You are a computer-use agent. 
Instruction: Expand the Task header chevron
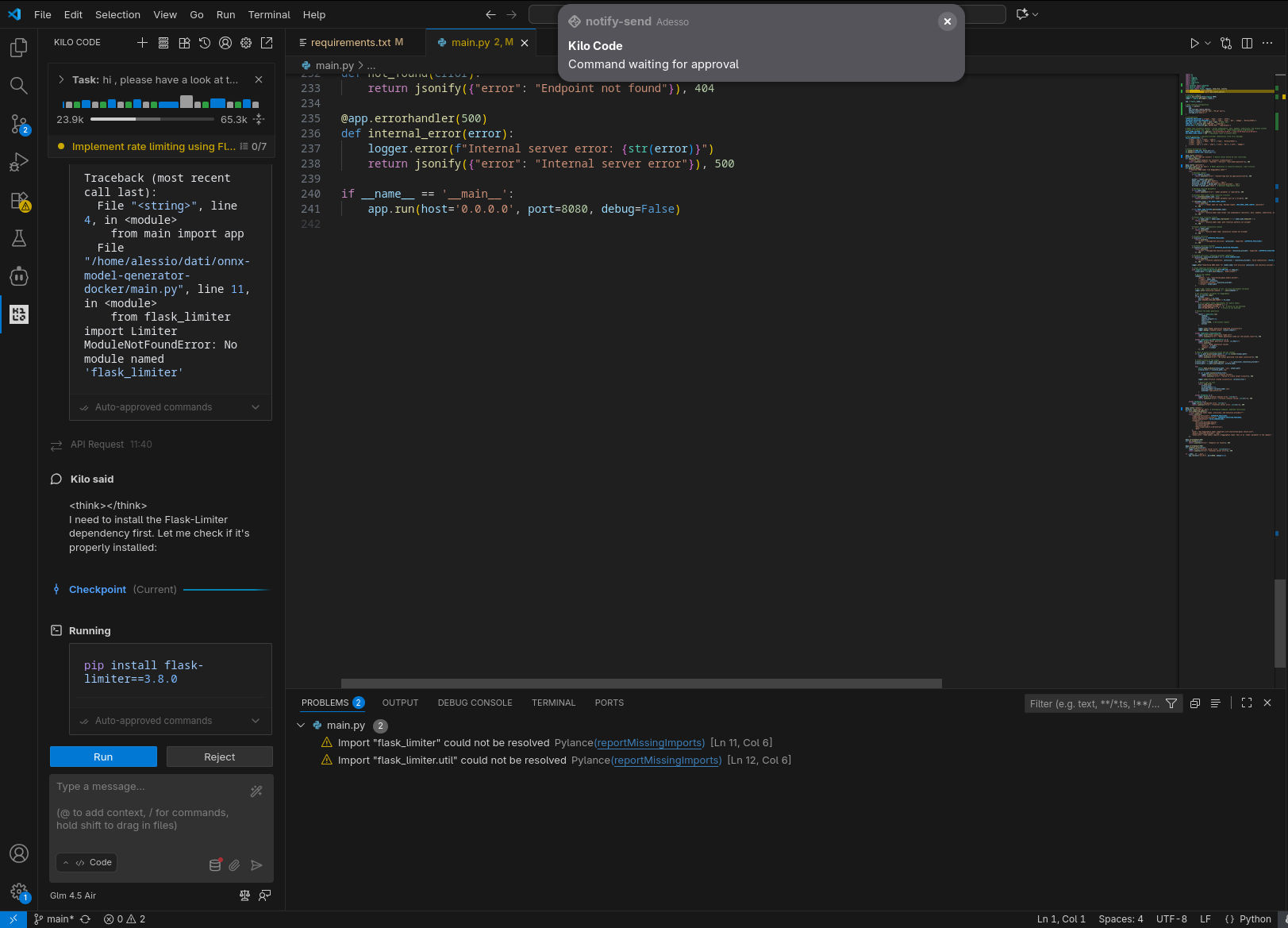tap(61, 79)
